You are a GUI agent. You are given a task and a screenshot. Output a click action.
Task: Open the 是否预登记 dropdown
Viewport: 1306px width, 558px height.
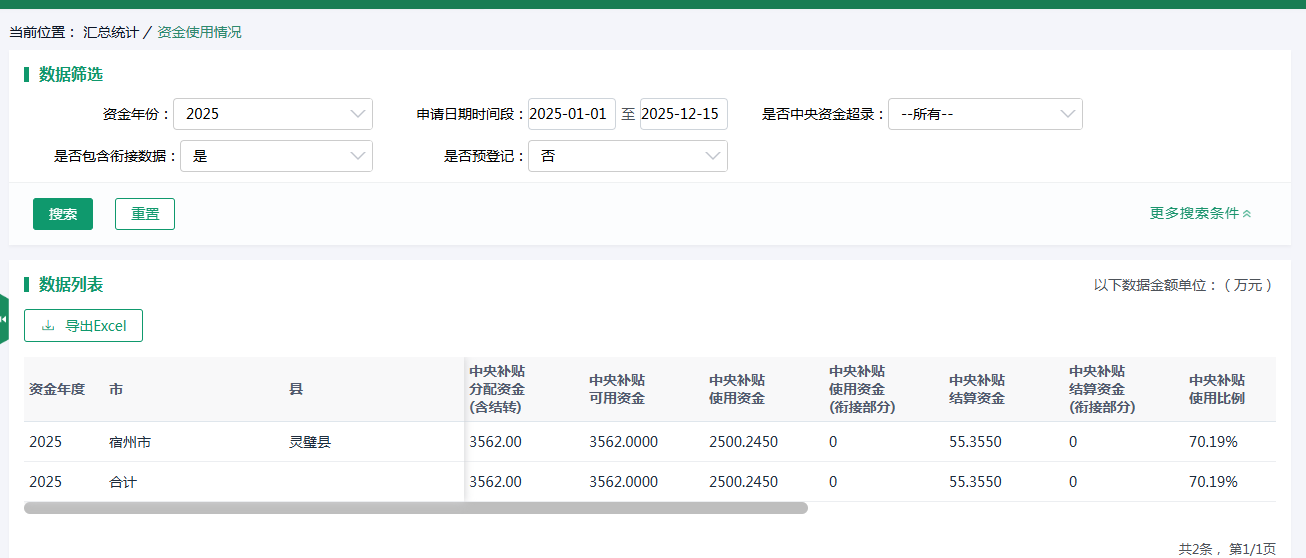(x=627, y=156)
